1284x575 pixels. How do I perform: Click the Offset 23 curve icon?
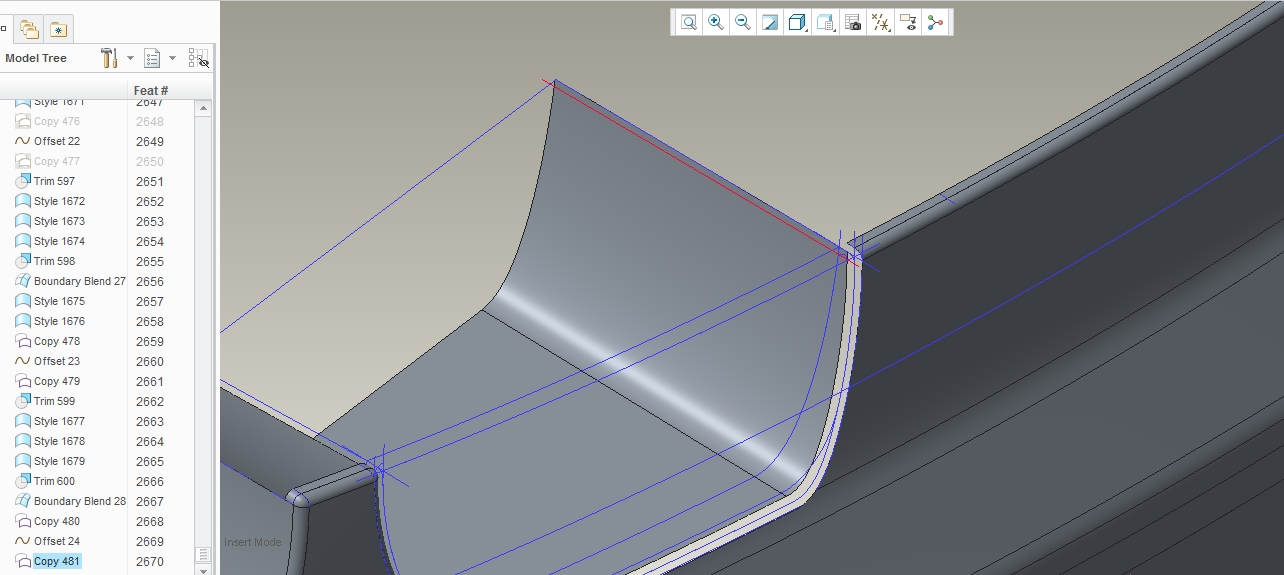coord(23,361)
